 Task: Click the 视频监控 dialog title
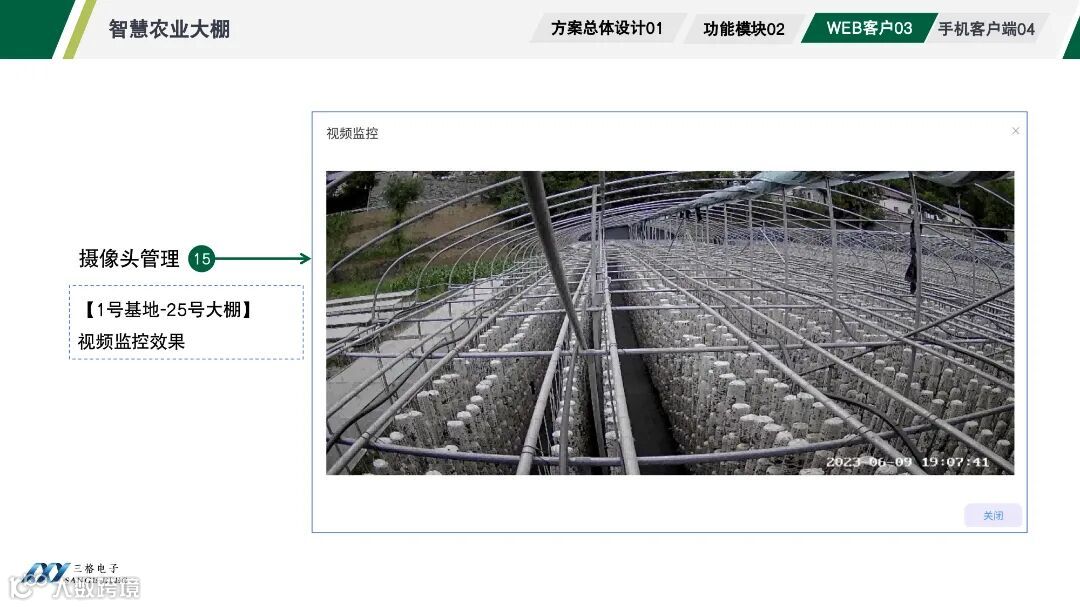[x=352, y=133]
